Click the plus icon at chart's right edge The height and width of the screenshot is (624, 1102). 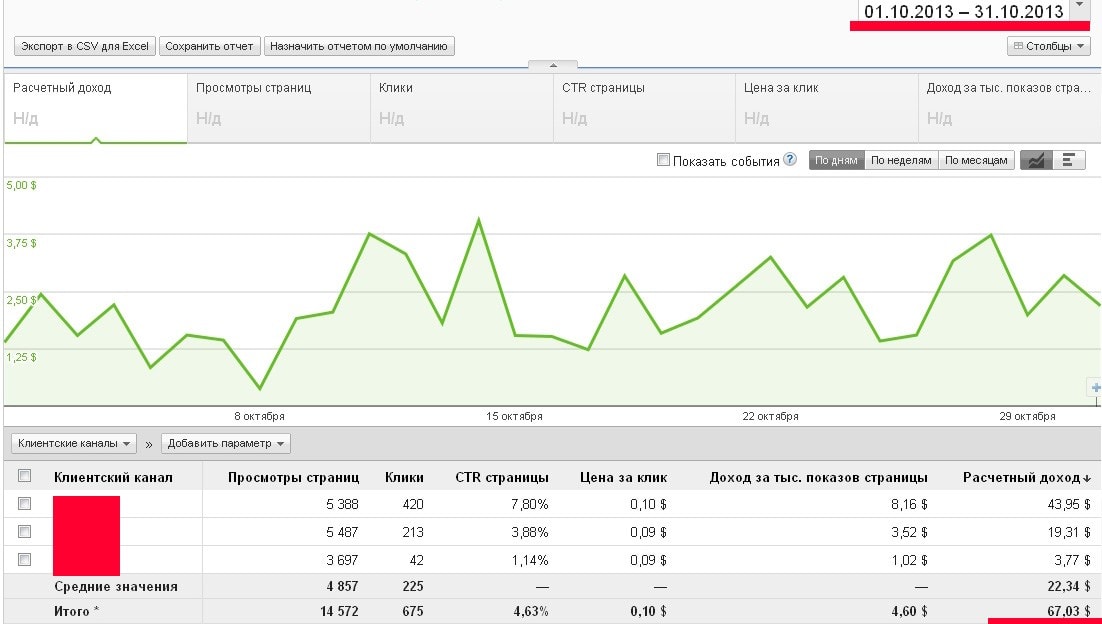[1095, 388]
